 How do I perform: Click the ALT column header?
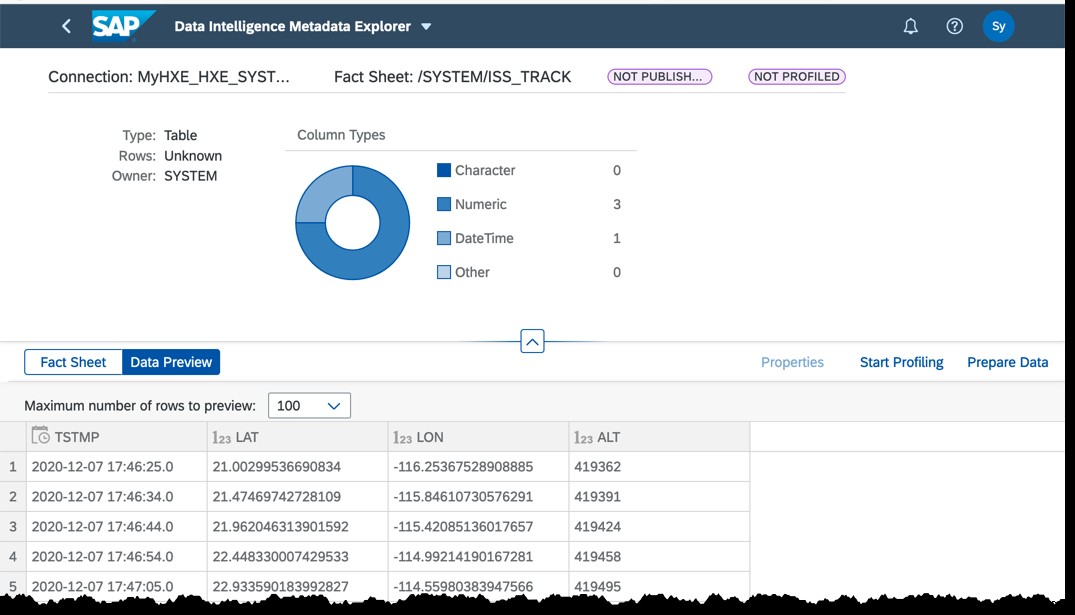click(660, 437)
